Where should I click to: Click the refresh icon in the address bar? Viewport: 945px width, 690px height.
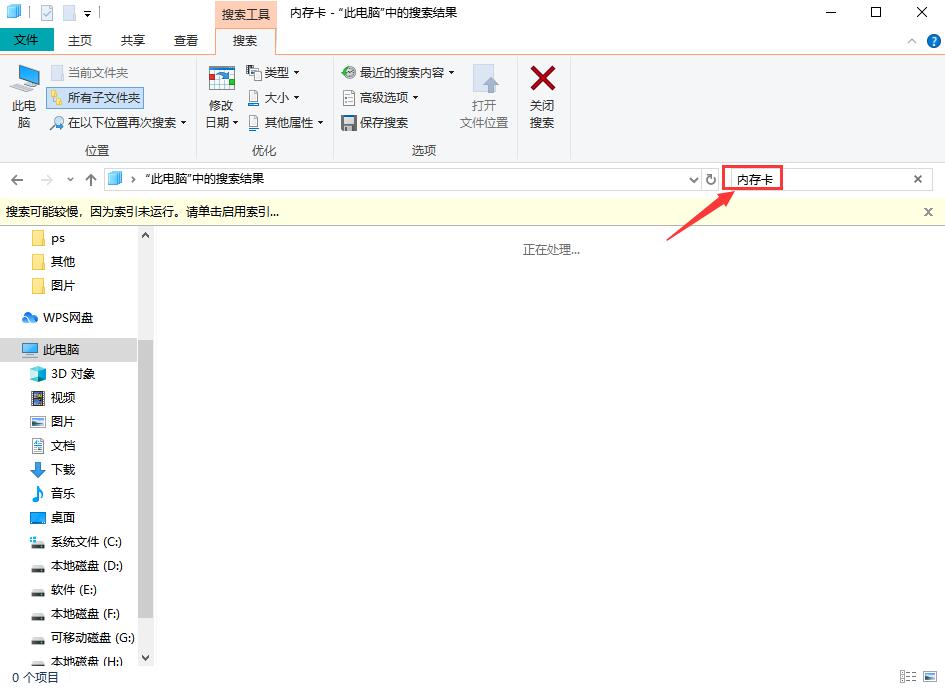pyautogui.click(x=710, y=179)
